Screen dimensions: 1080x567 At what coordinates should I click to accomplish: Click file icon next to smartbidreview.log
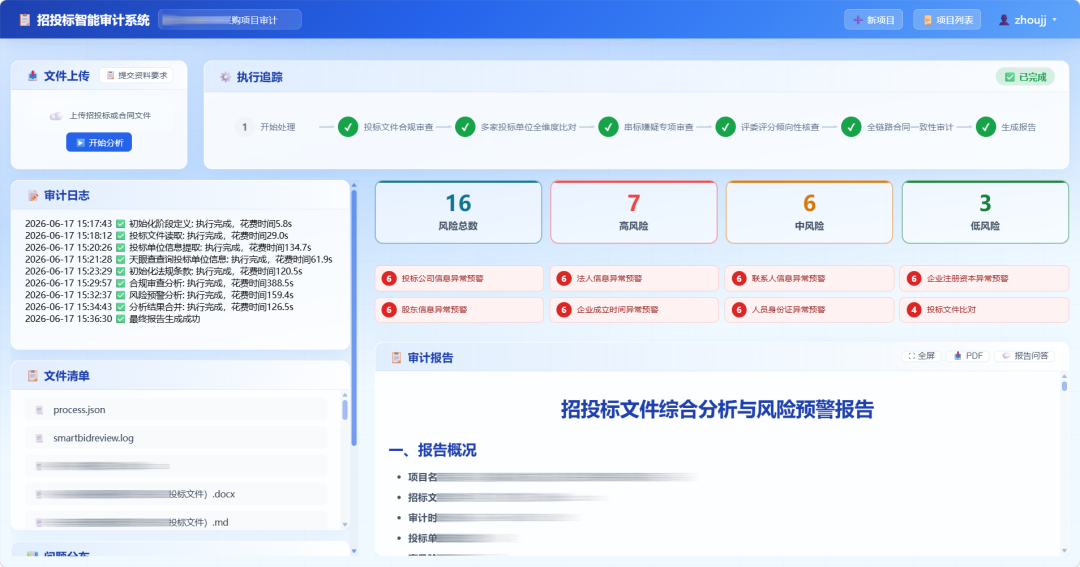click(39, 438)
